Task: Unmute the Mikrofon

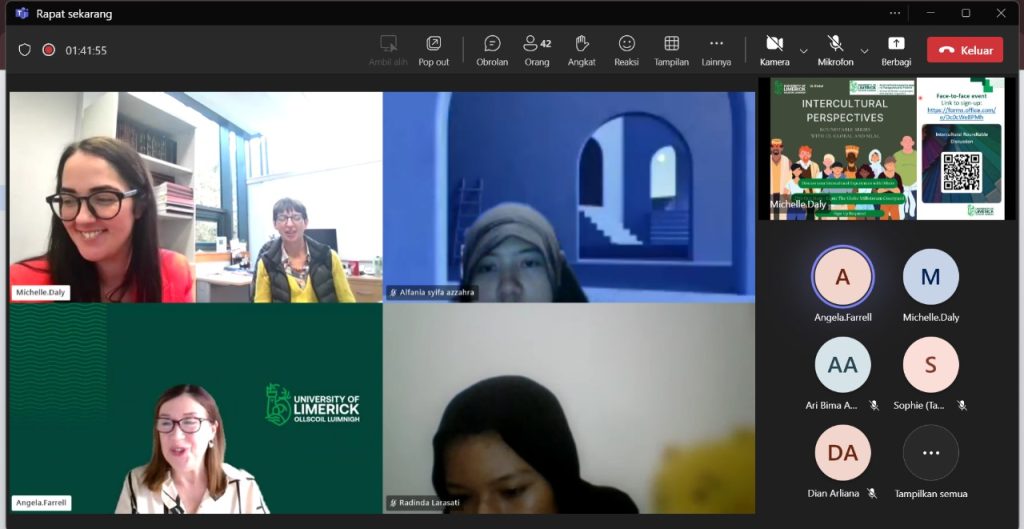Action: 835,49
